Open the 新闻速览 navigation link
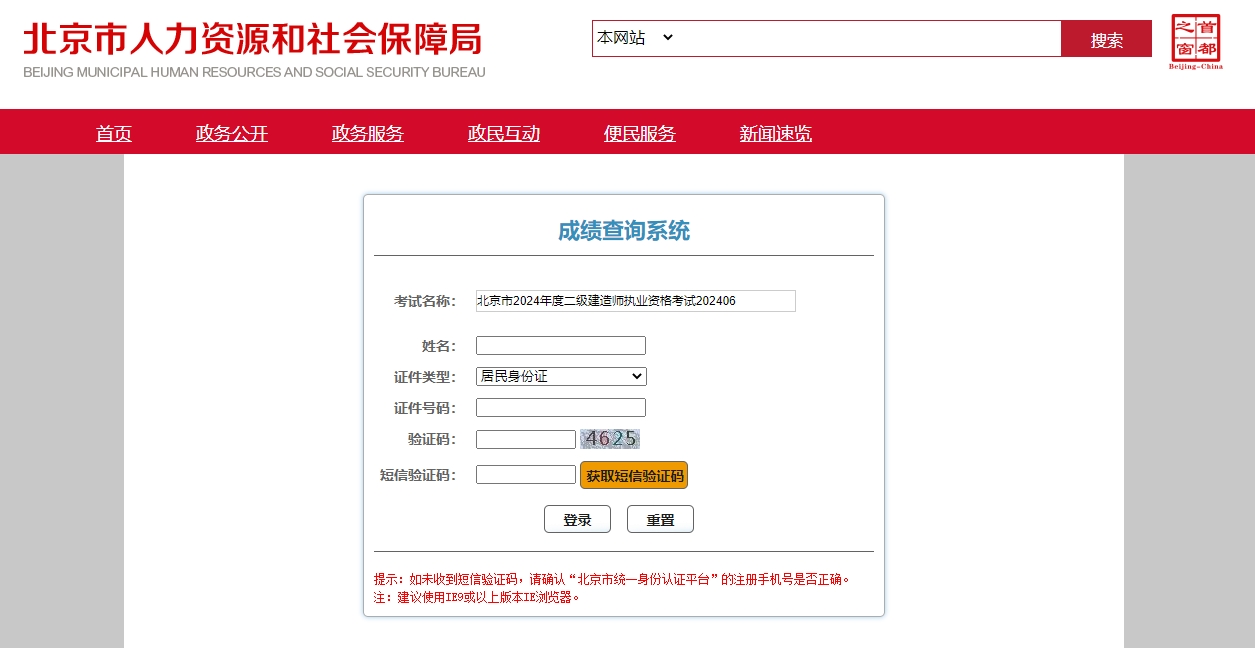This screenshot has width=1255, height=648. point(776,134)
